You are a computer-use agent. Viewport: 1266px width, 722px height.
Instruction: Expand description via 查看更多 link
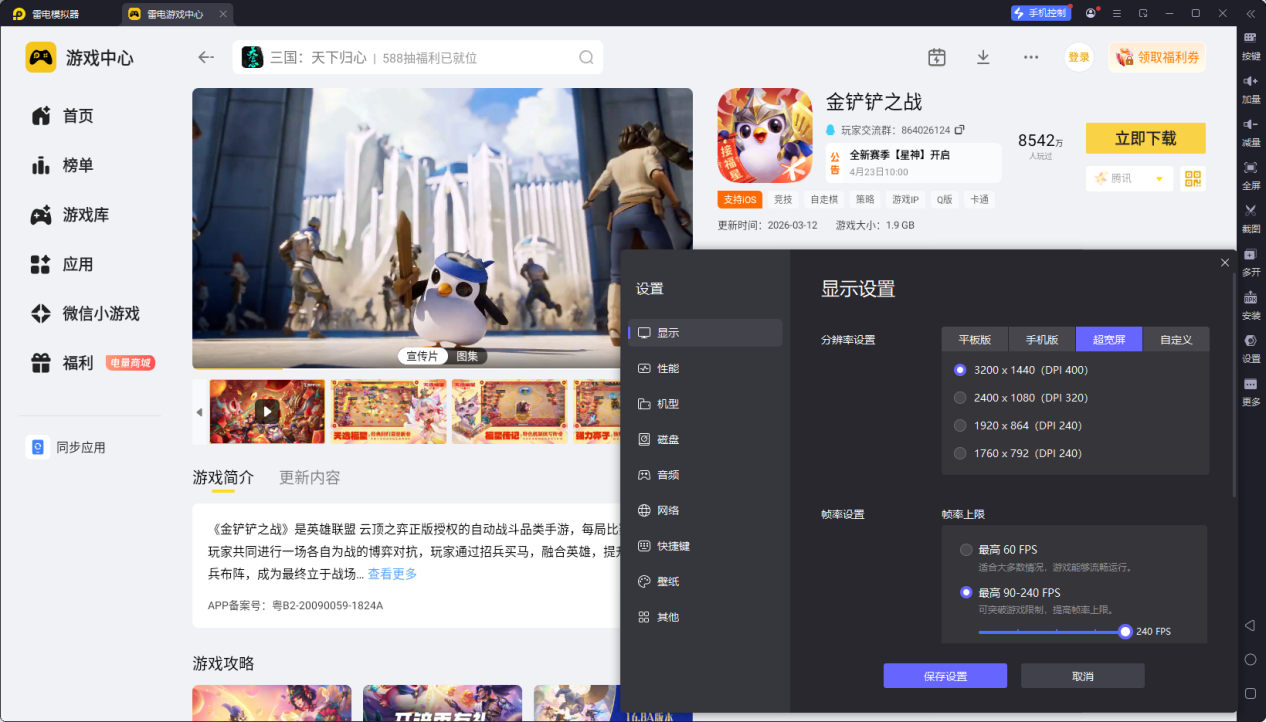(x=392, y=574)
